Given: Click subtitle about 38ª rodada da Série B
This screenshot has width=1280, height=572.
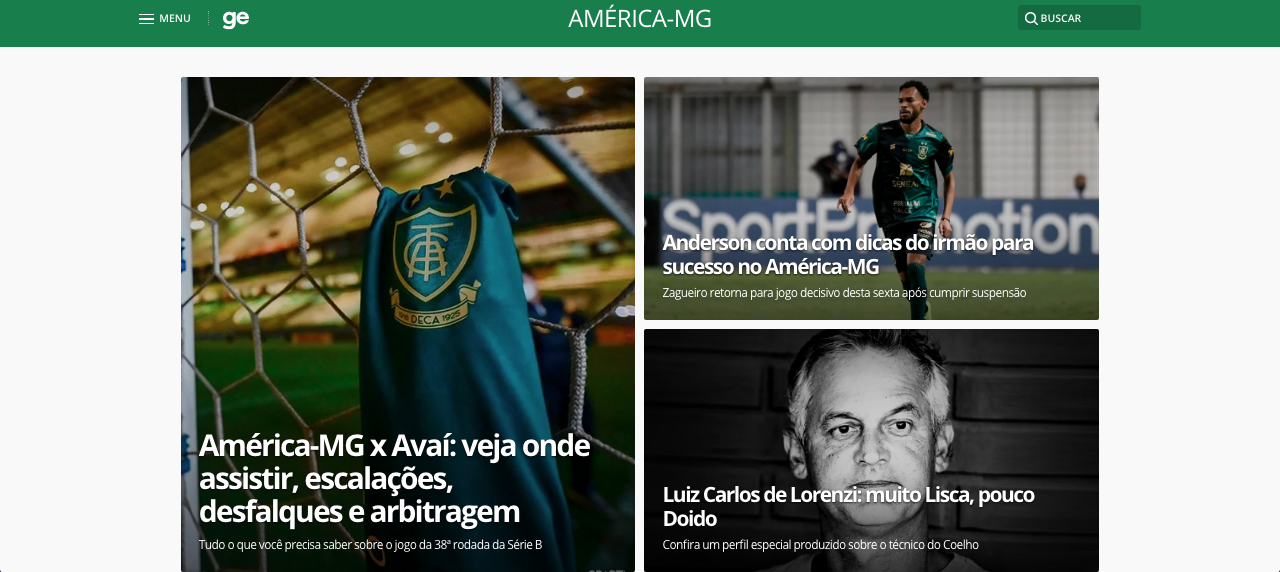Looking at the screenshot, I should tap(370, 545).
